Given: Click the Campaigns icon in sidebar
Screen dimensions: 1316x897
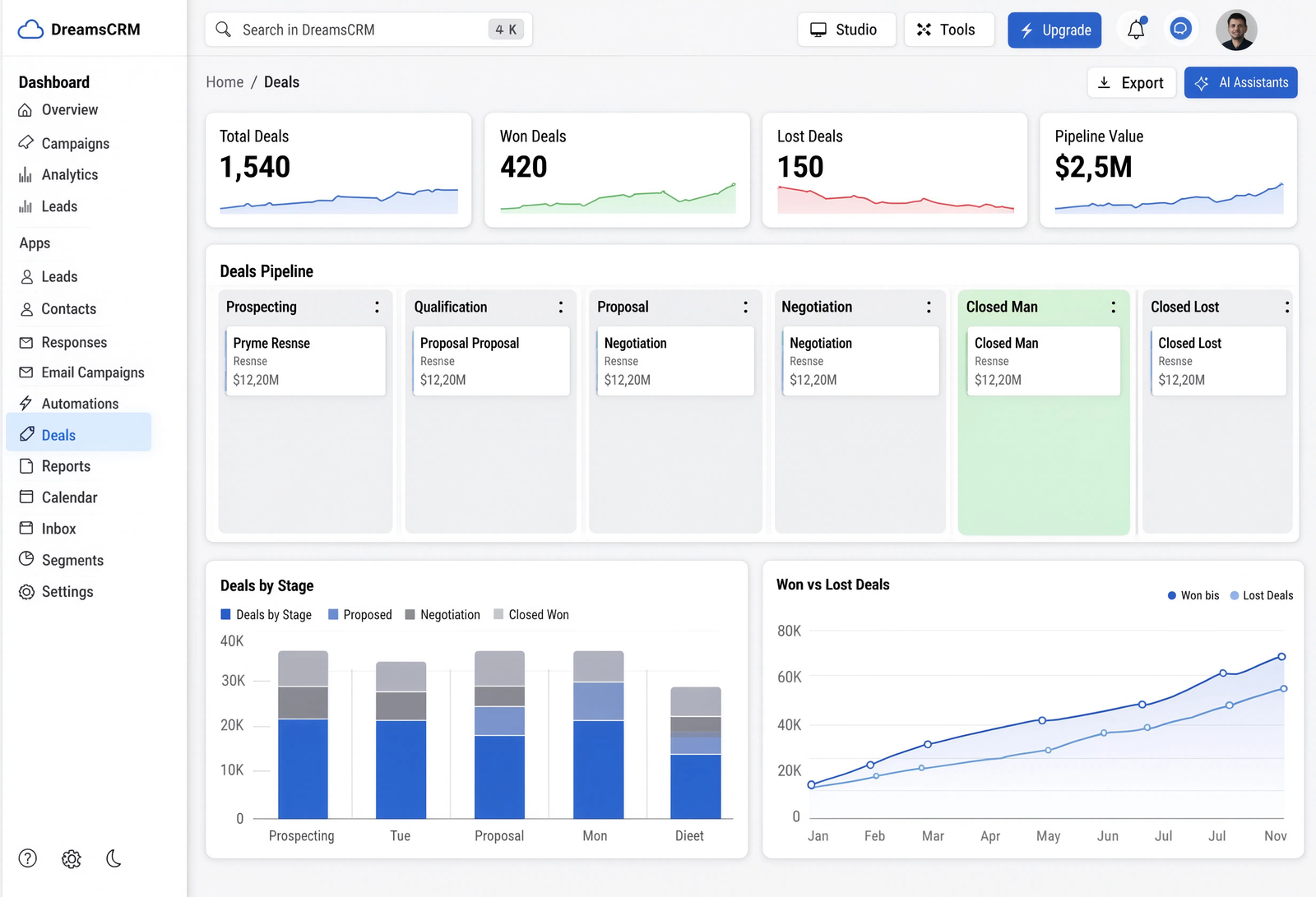Looking at the screenshot, I should [x=26, y=142].
